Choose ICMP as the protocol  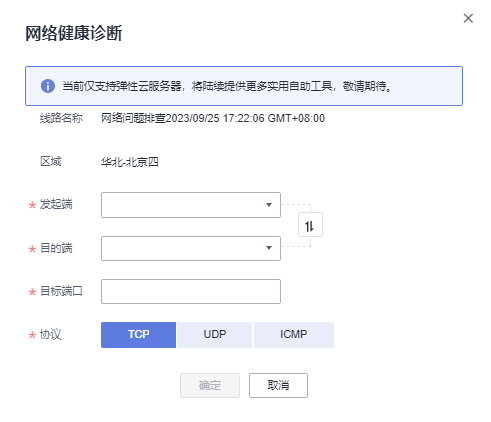294,335
